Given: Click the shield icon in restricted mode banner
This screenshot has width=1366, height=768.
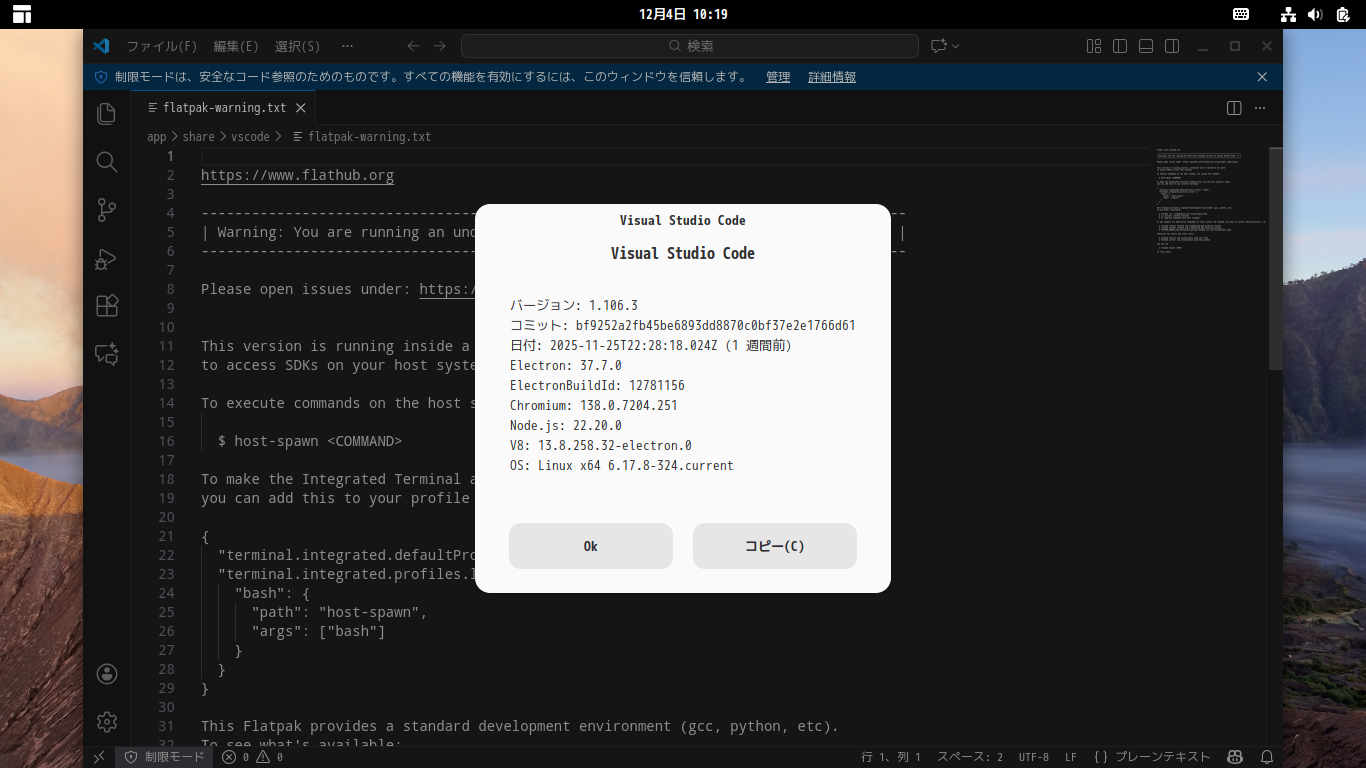Looking at the screenshot, I should pyautogui.click(x=101, y=77).
